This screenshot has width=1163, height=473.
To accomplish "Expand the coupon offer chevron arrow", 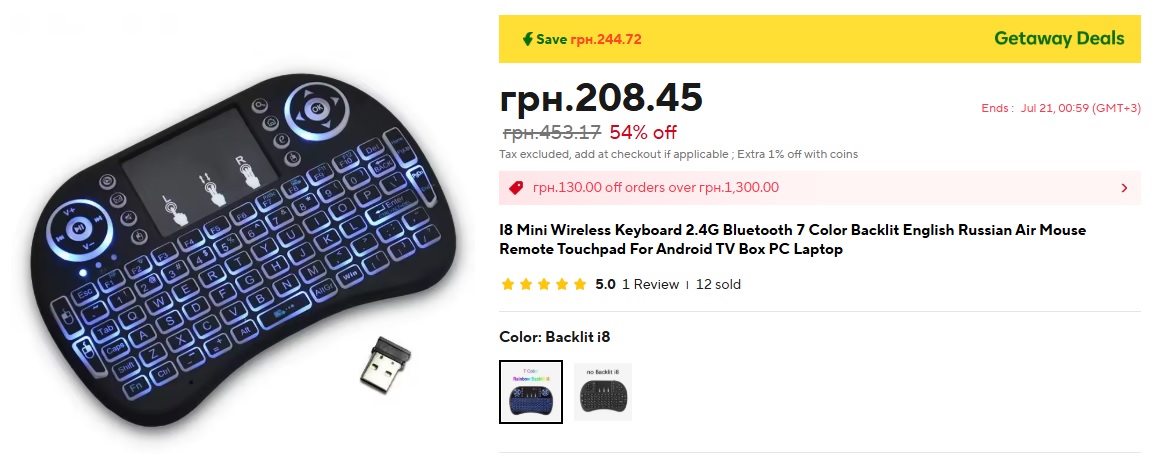I will (x=1124, y=187).
